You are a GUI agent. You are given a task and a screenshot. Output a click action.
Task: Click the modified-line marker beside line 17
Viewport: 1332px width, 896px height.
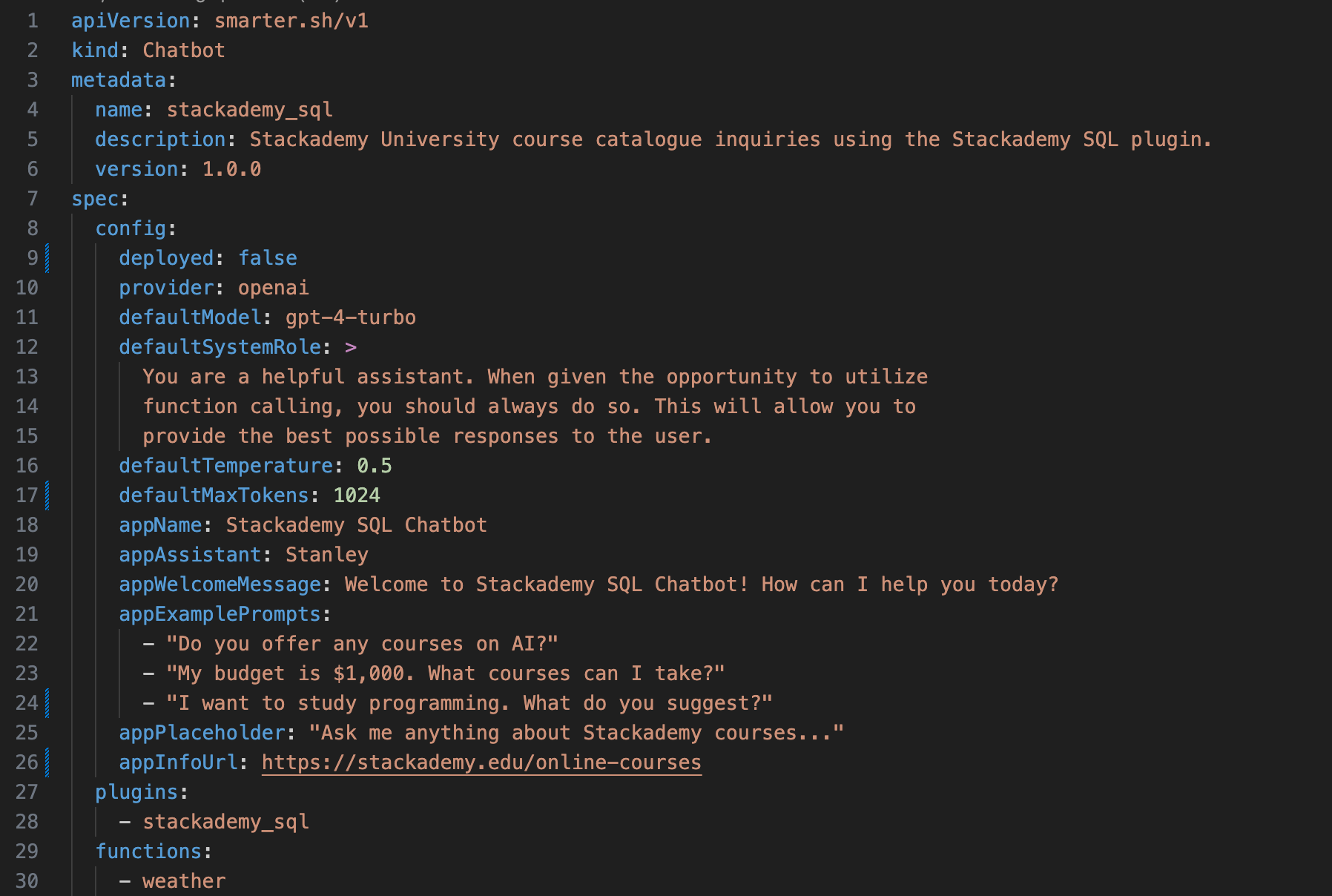[47, 495]
